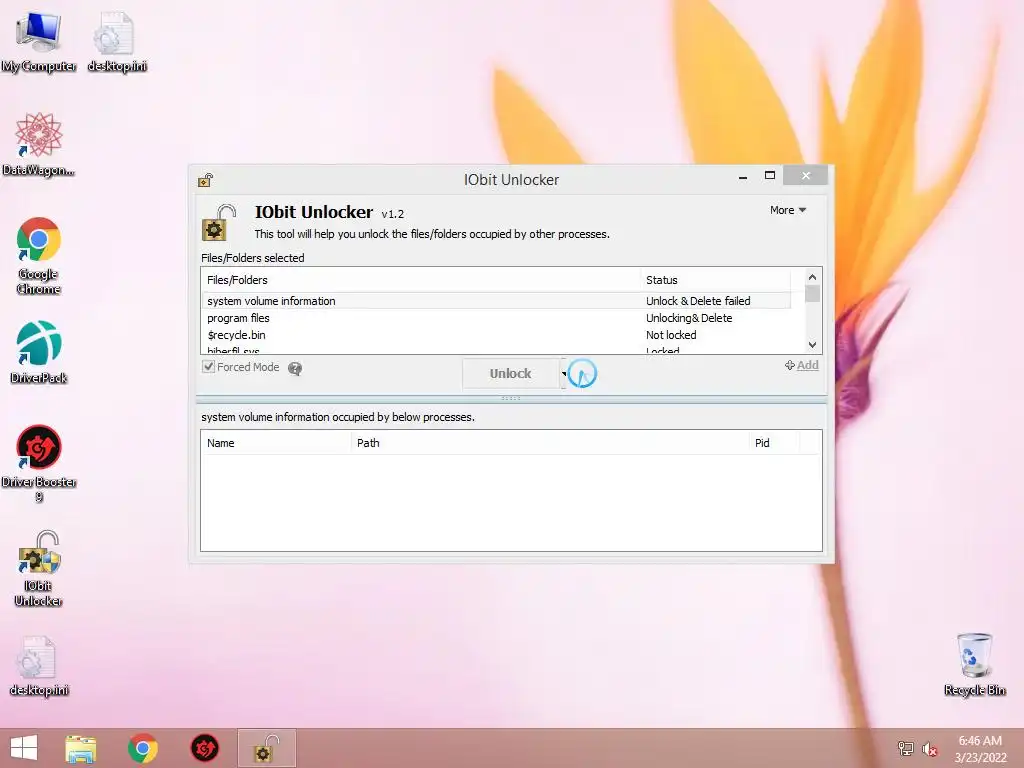The image size is (1024, 768).
Task: Minimize the IObit Unlocker window
Action: click(x=743, y=176)
